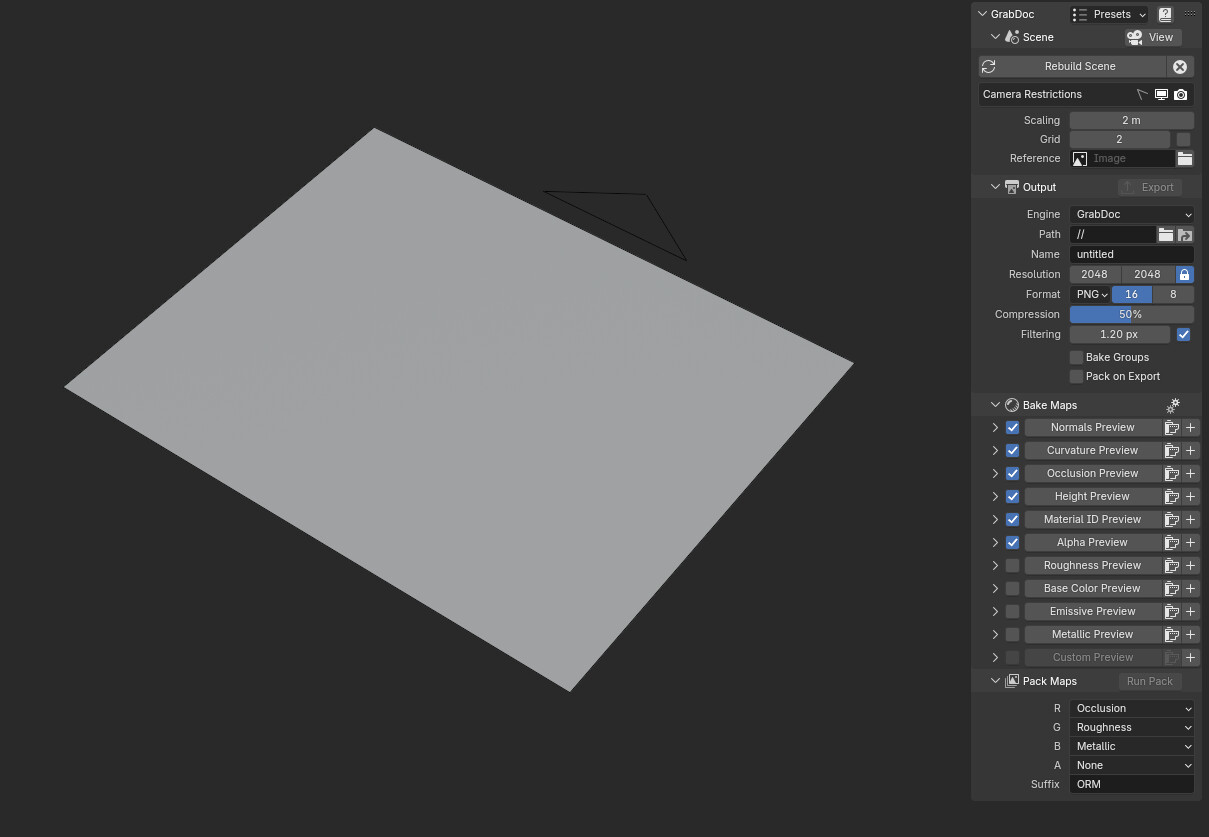This screenshot has height=837, width=1209.
Task: Expand the Height Preview settings
Action: click(995, 496)
